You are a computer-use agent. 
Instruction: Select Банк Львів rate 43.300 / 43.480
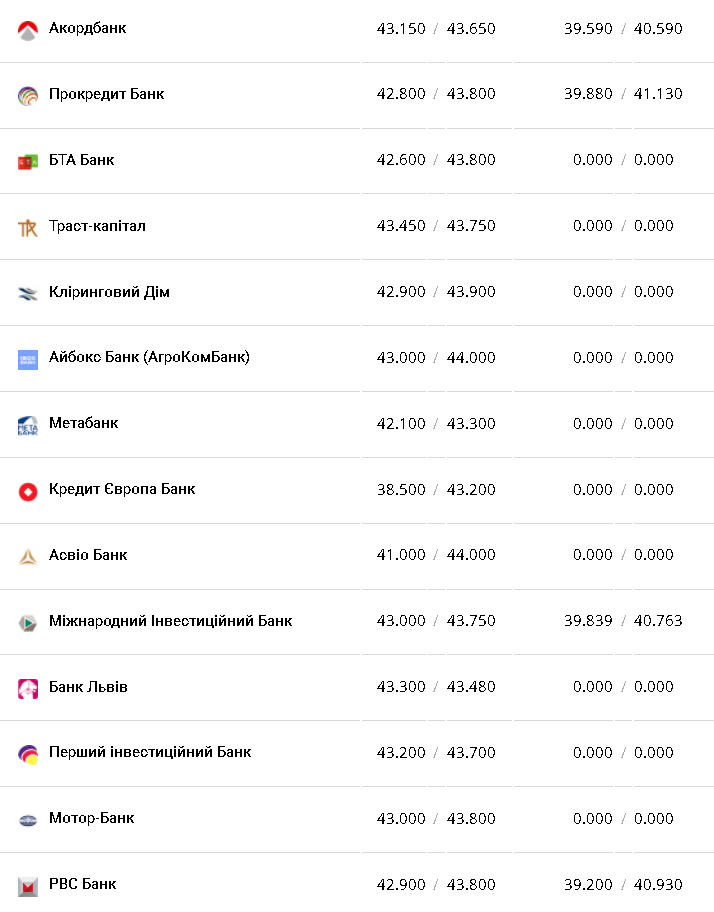pos(436,687)
